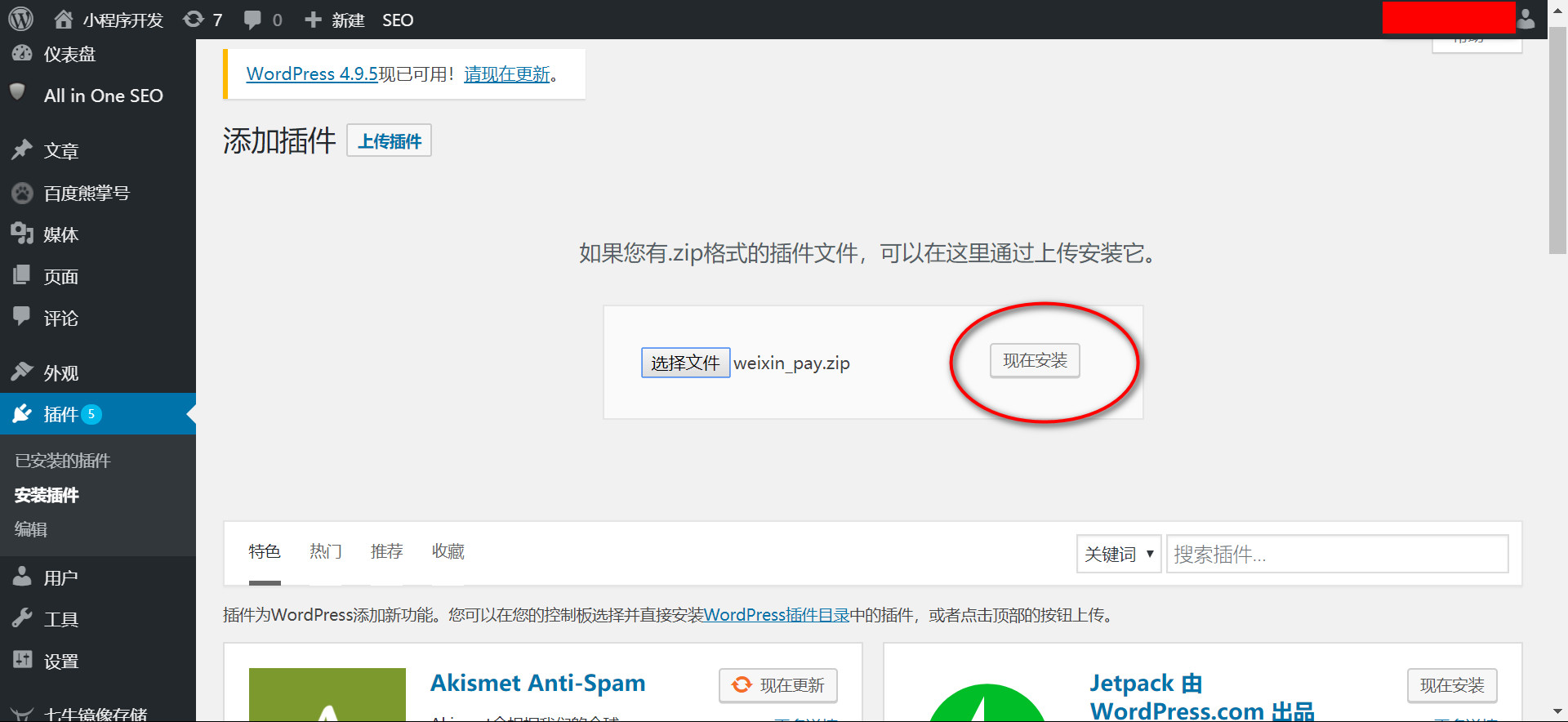Click the WordPress logo icon

[x=20, y=19]
